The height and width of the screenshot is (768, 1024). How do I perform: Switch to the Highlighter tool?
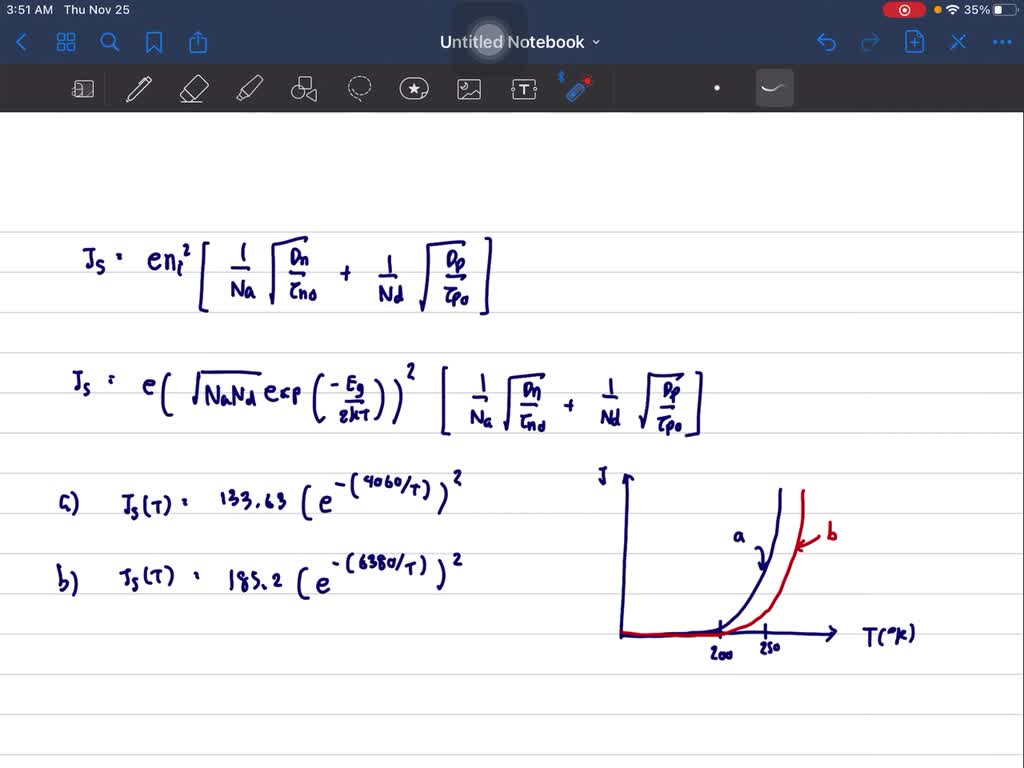[x=249, y=88]
